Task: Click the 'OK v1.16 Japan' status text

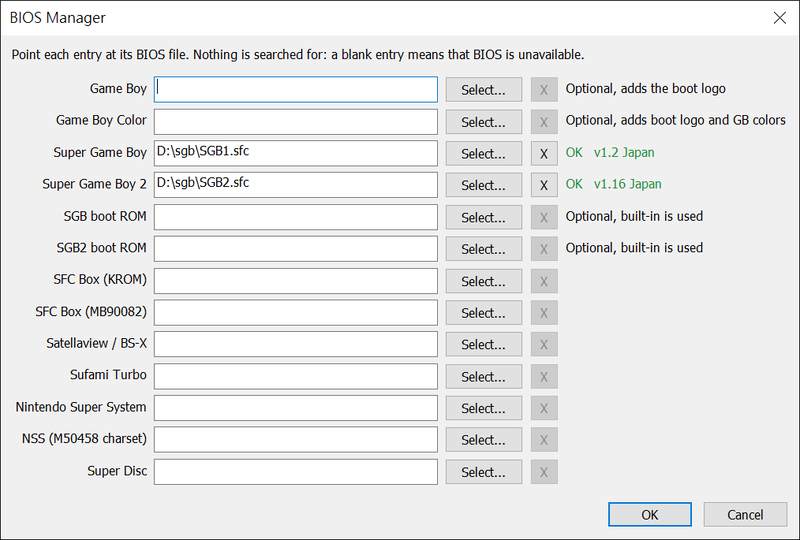Action: (613, 184)
